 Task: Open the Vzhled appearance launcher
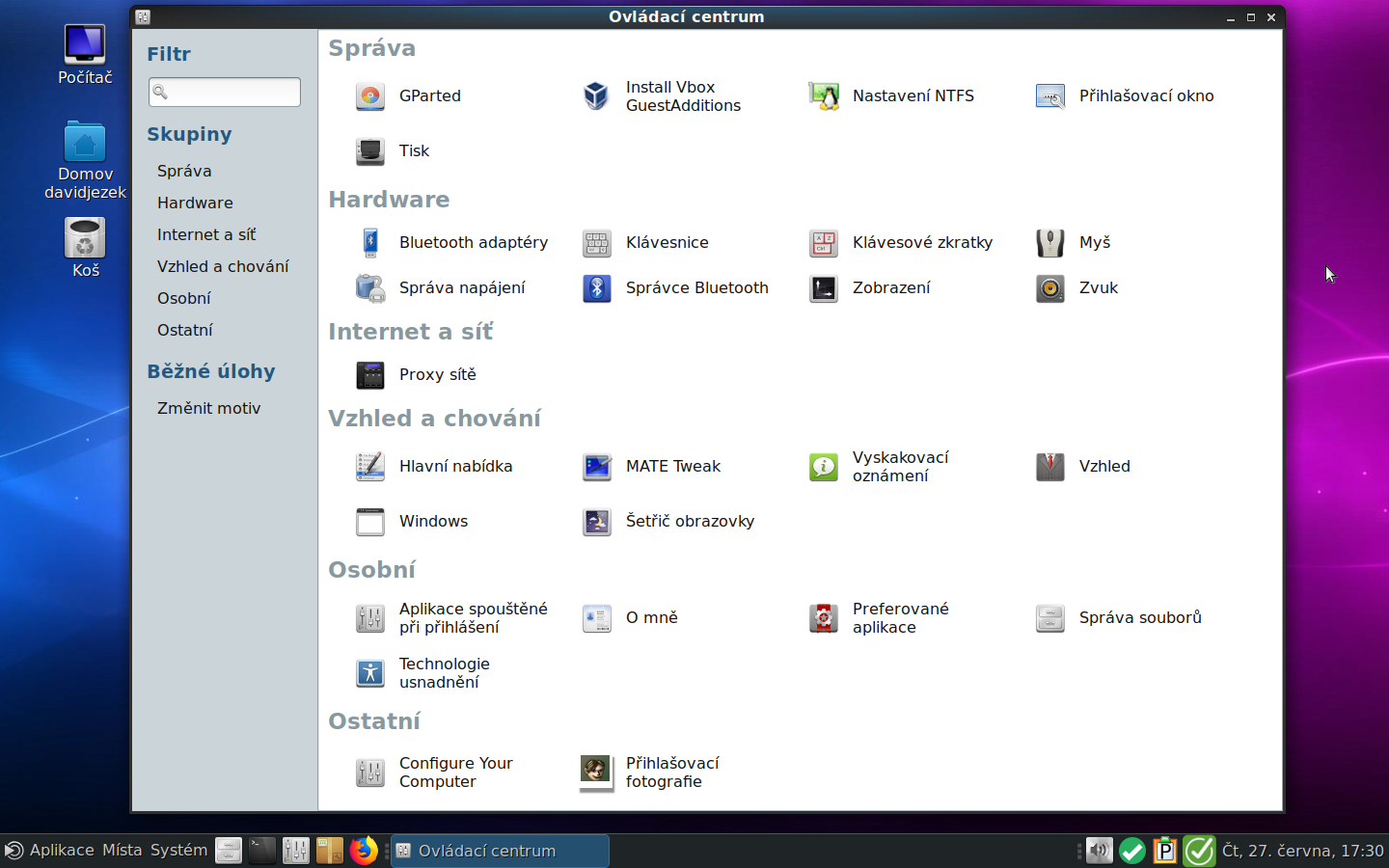pos(1082,467)
